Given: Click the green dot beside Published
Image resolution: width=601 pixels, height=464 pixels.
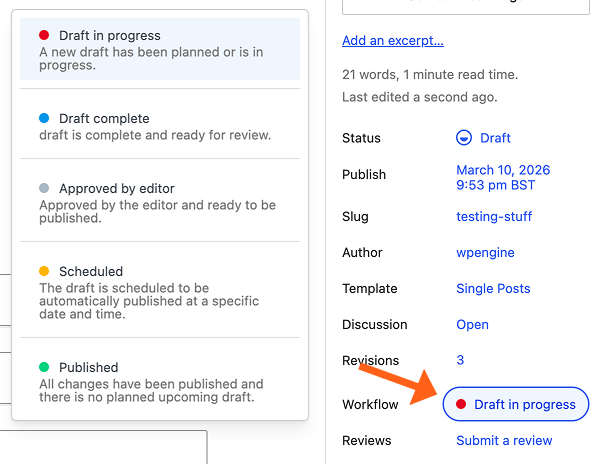Looking at the screenshot, I should coord(44,367).
